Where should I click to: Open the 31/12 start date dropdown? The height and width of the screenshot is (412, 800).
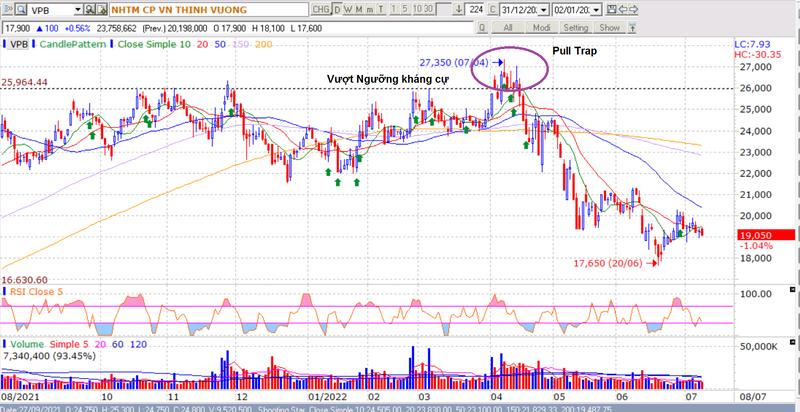[544, 9]
